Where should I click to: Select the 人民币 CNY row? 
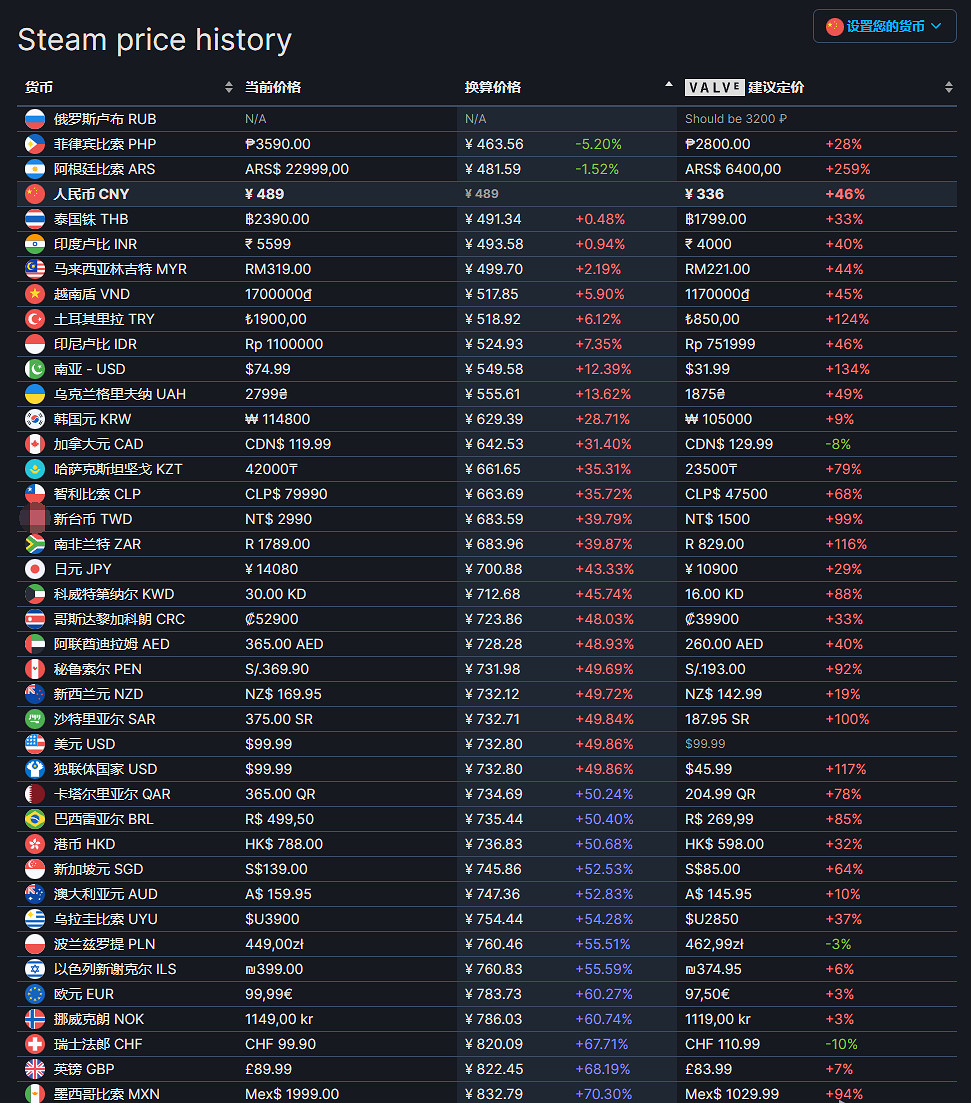tap(91, 194)
